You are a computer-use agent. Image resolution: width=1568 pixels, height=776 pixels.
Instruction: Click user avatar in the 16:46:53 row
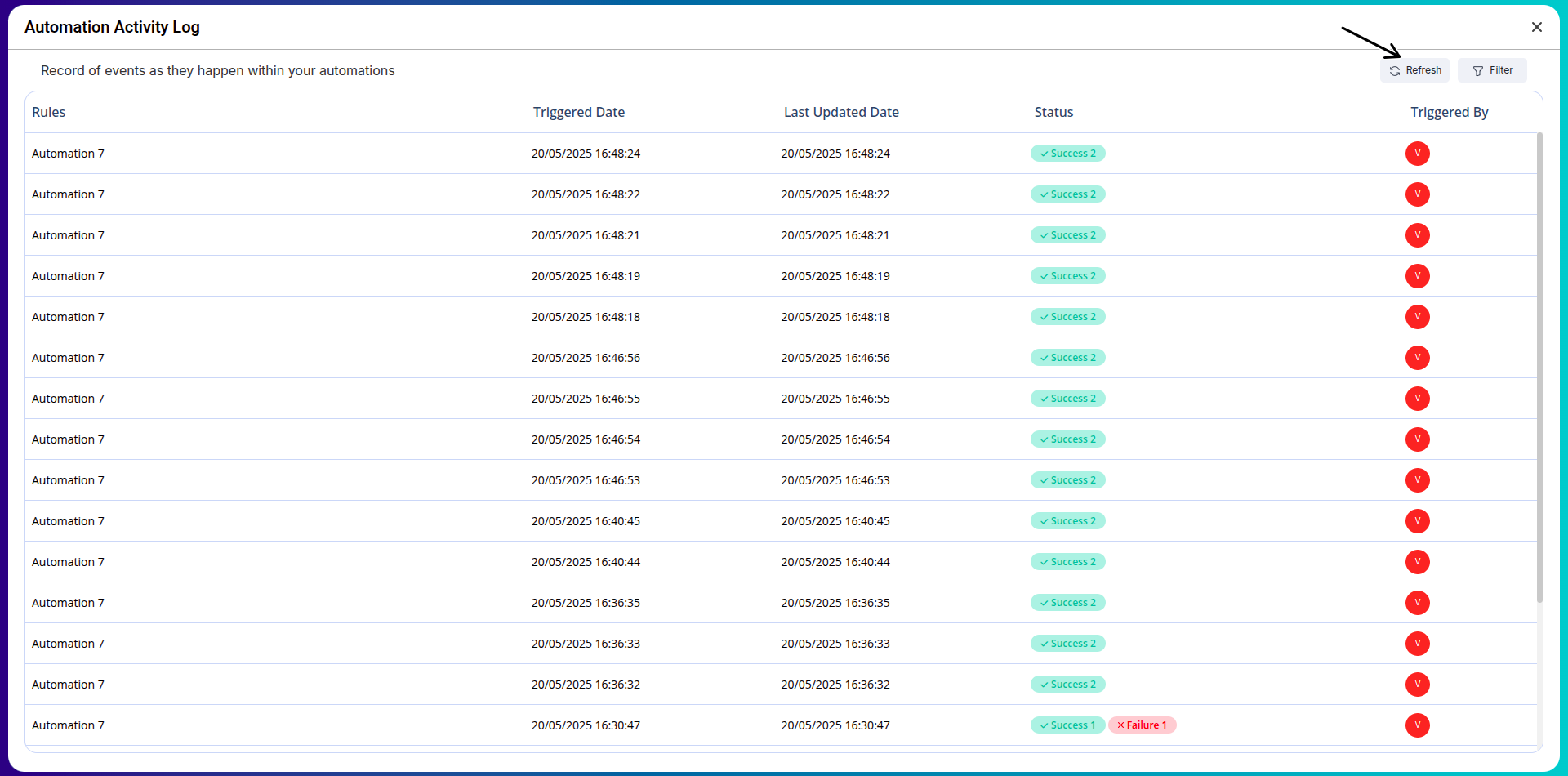coord(1417,480)
